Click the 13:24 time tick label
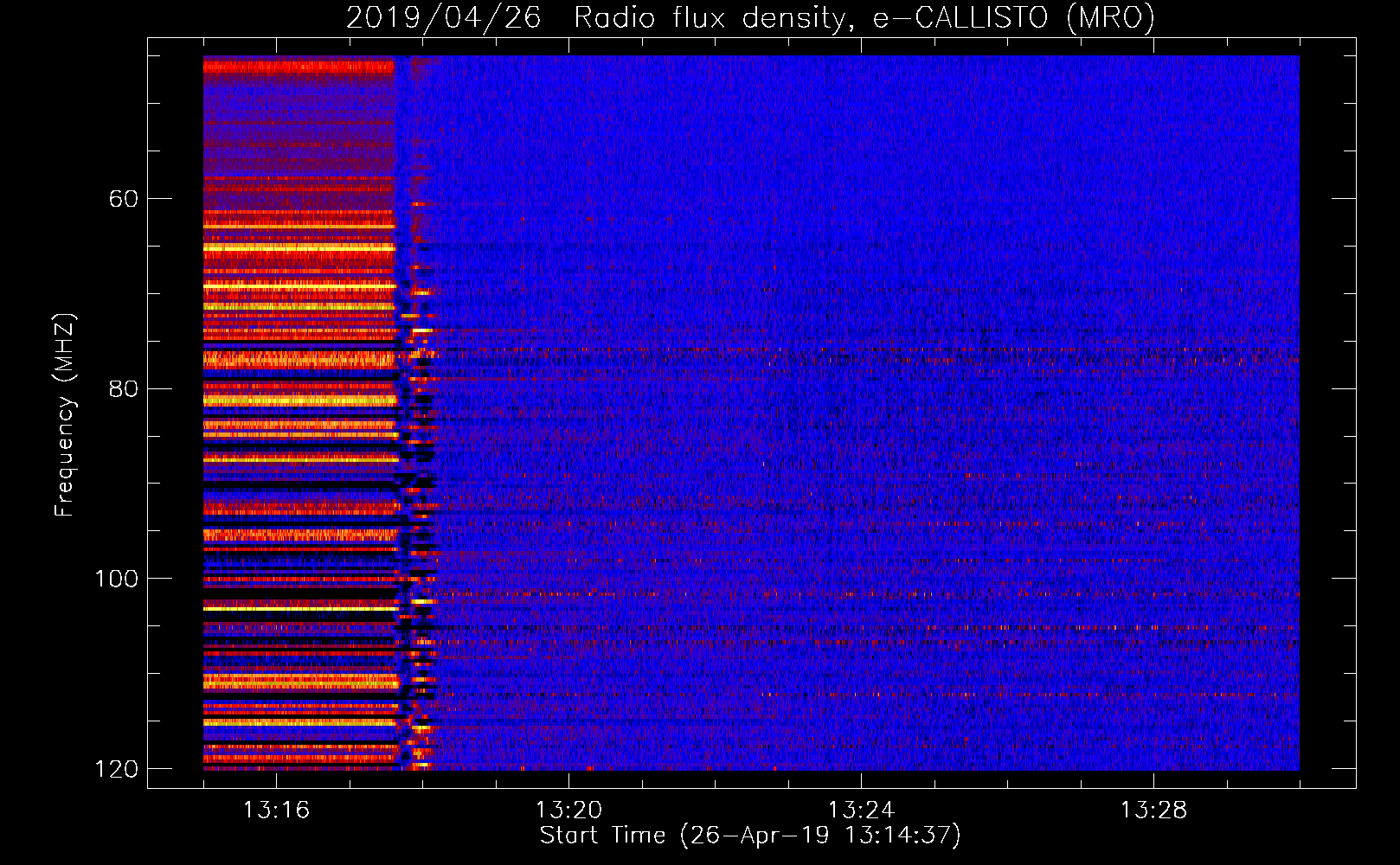 coord(862,811)
